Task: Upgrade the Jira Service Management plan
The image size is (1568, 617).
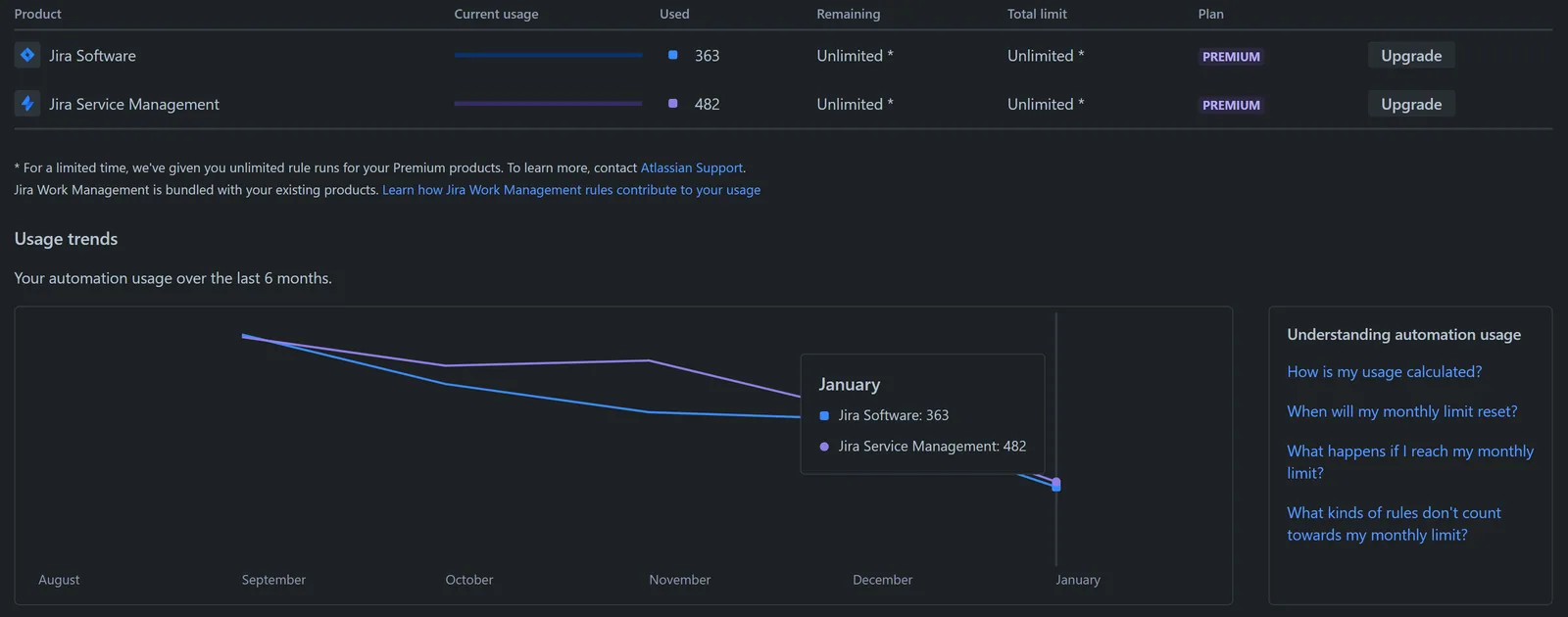Action: pyautogui.click(x=1411, y=104)
